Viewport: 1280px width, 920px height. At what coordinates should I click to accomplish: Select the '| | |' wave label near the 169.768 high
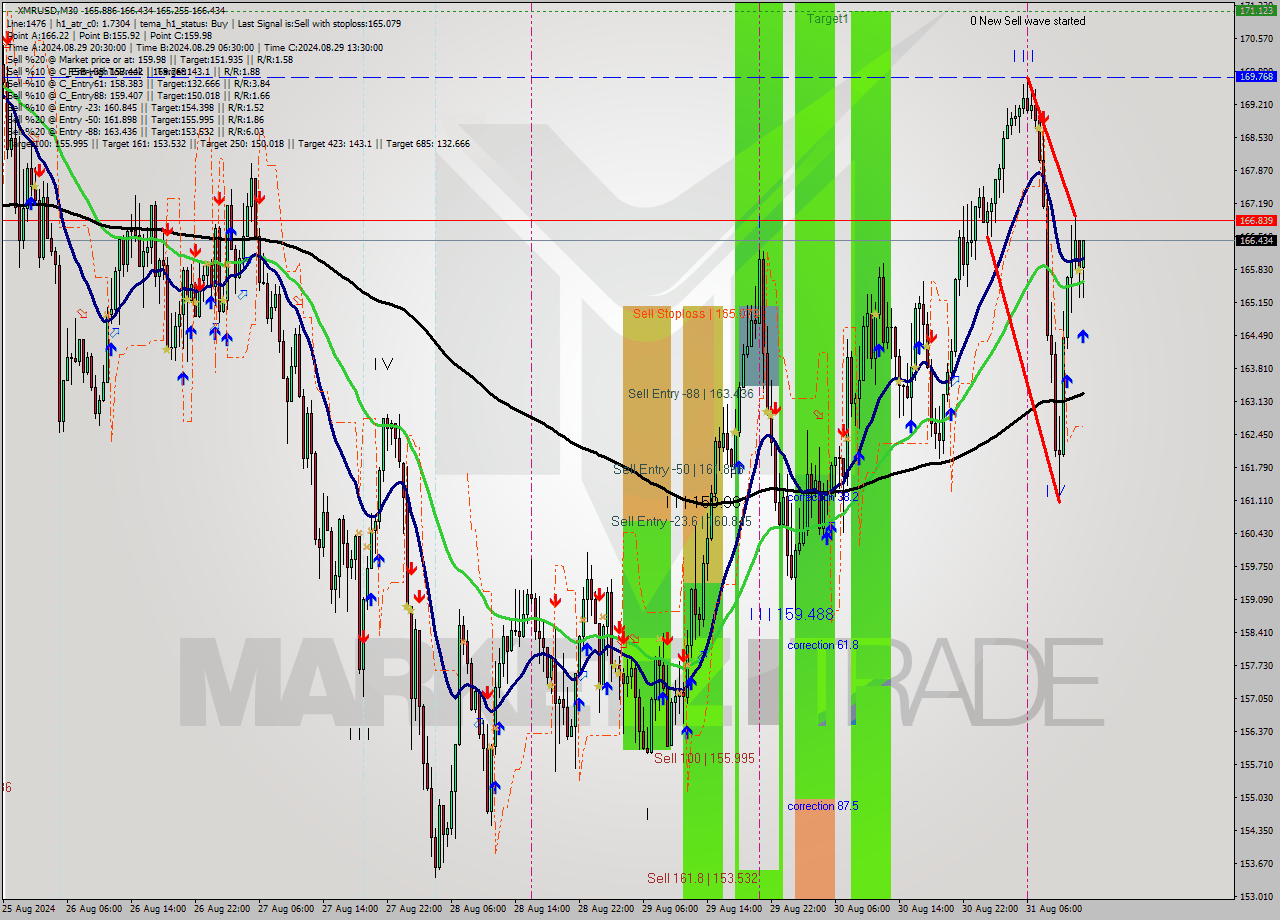click(x=1023, y=56)
